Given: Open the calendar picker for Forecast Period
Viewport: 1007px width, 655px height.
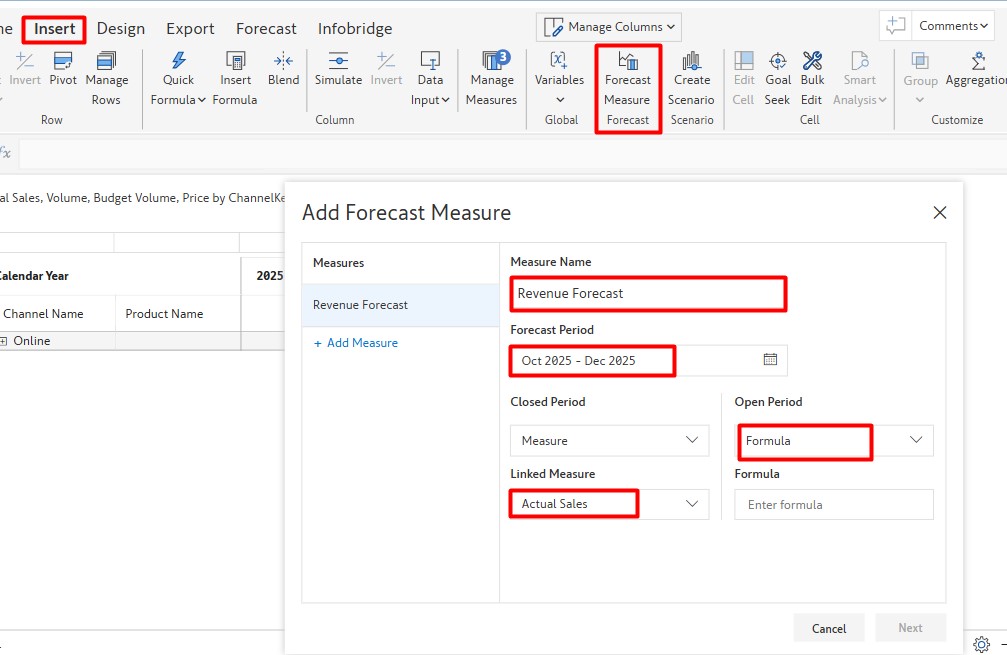Looking at the screenshot, I should [x=770, y=360].
